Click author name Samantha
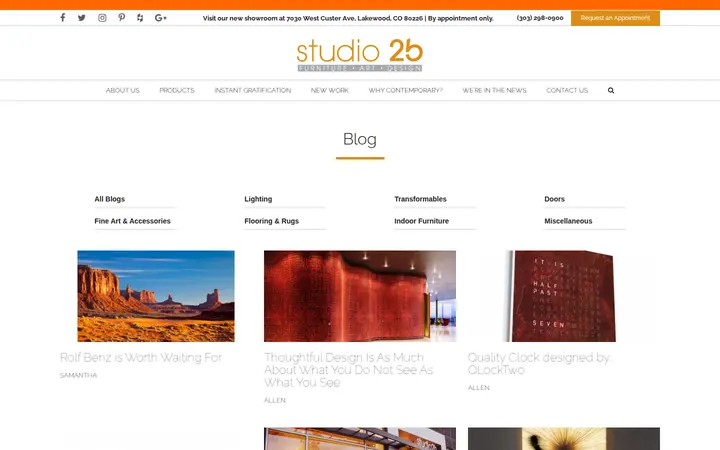720x450 pixels. (79, 375)
